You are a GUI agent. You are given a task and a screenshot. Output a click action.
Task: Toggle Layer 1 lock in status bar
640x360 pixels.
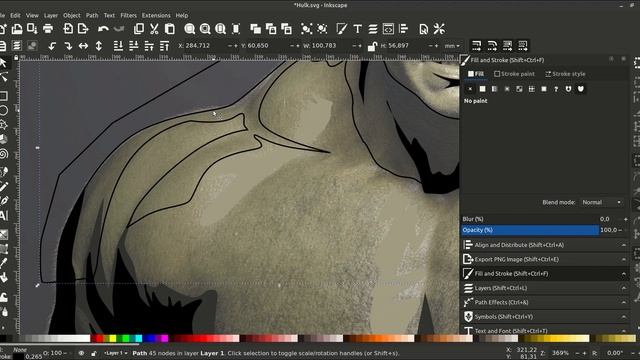click(x=94, y=353)
